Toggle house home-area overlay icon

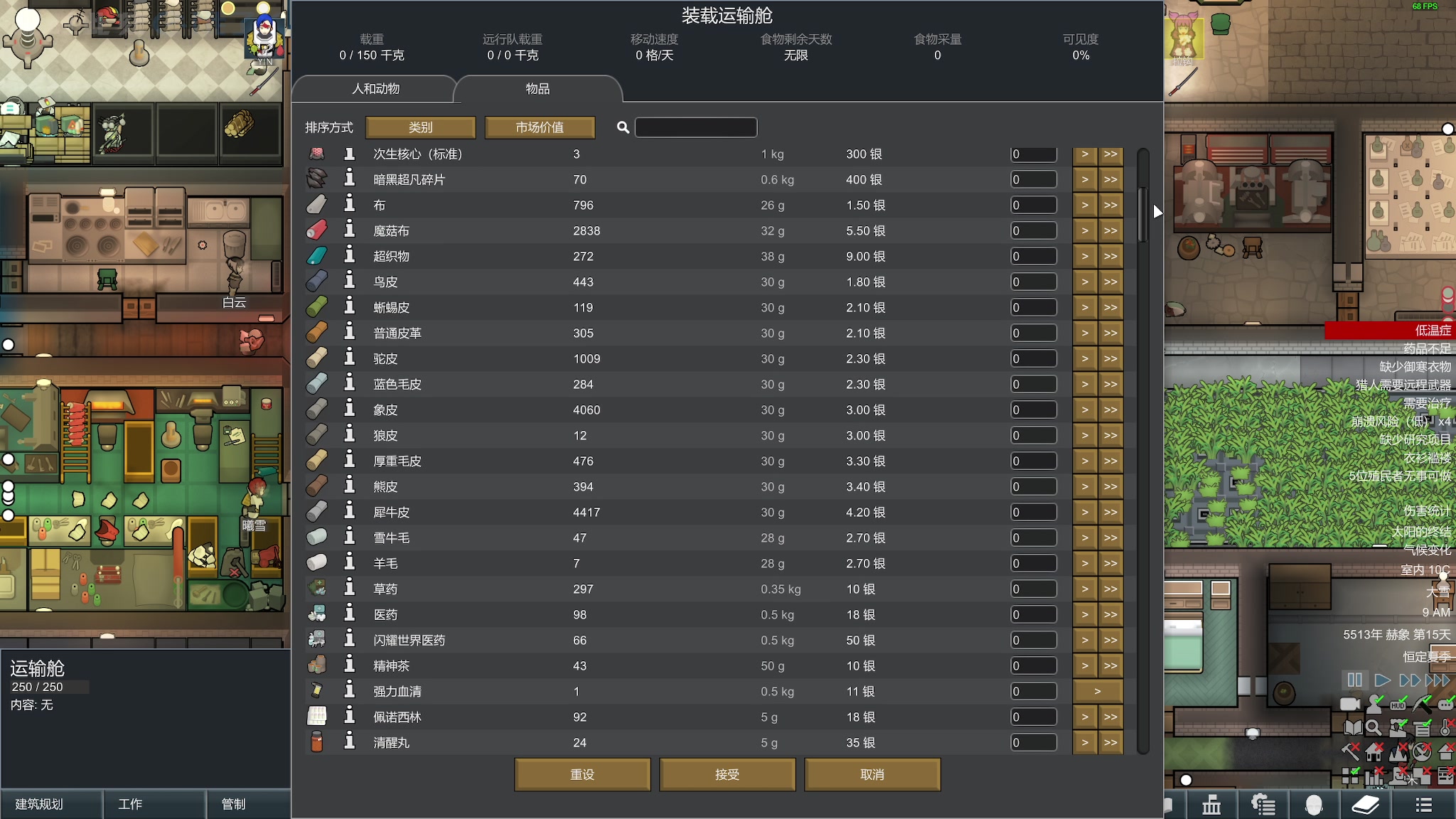[1374, 751]
